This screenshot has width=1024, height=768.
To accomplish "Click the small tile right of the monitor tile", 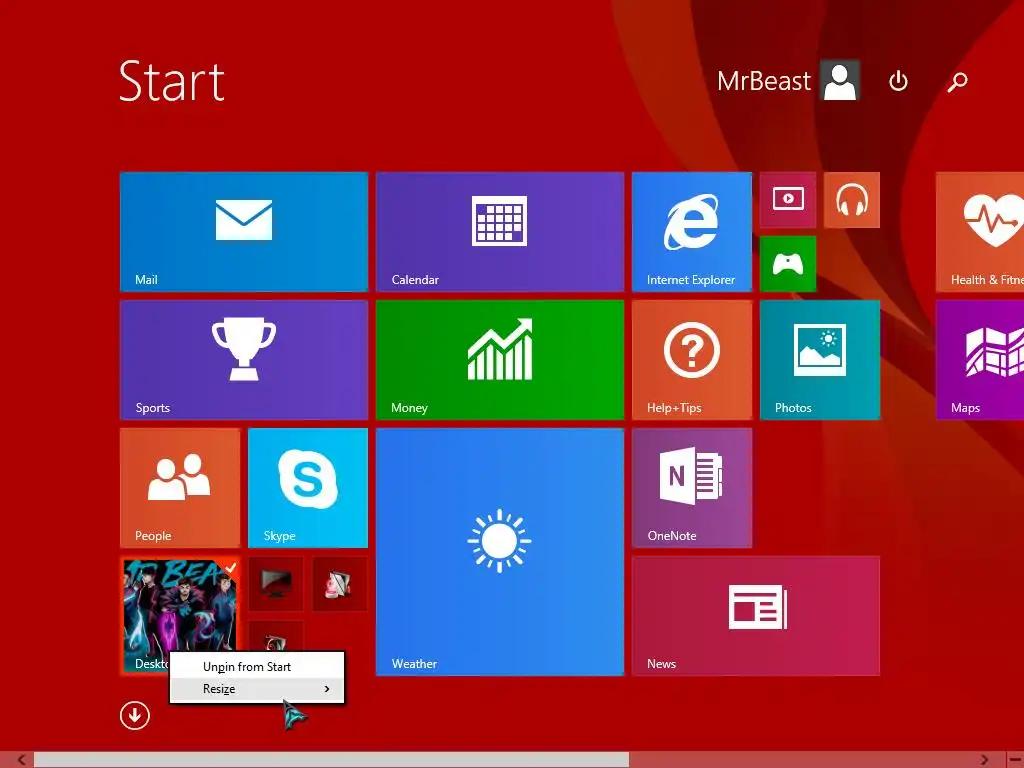I will (340, 584).
